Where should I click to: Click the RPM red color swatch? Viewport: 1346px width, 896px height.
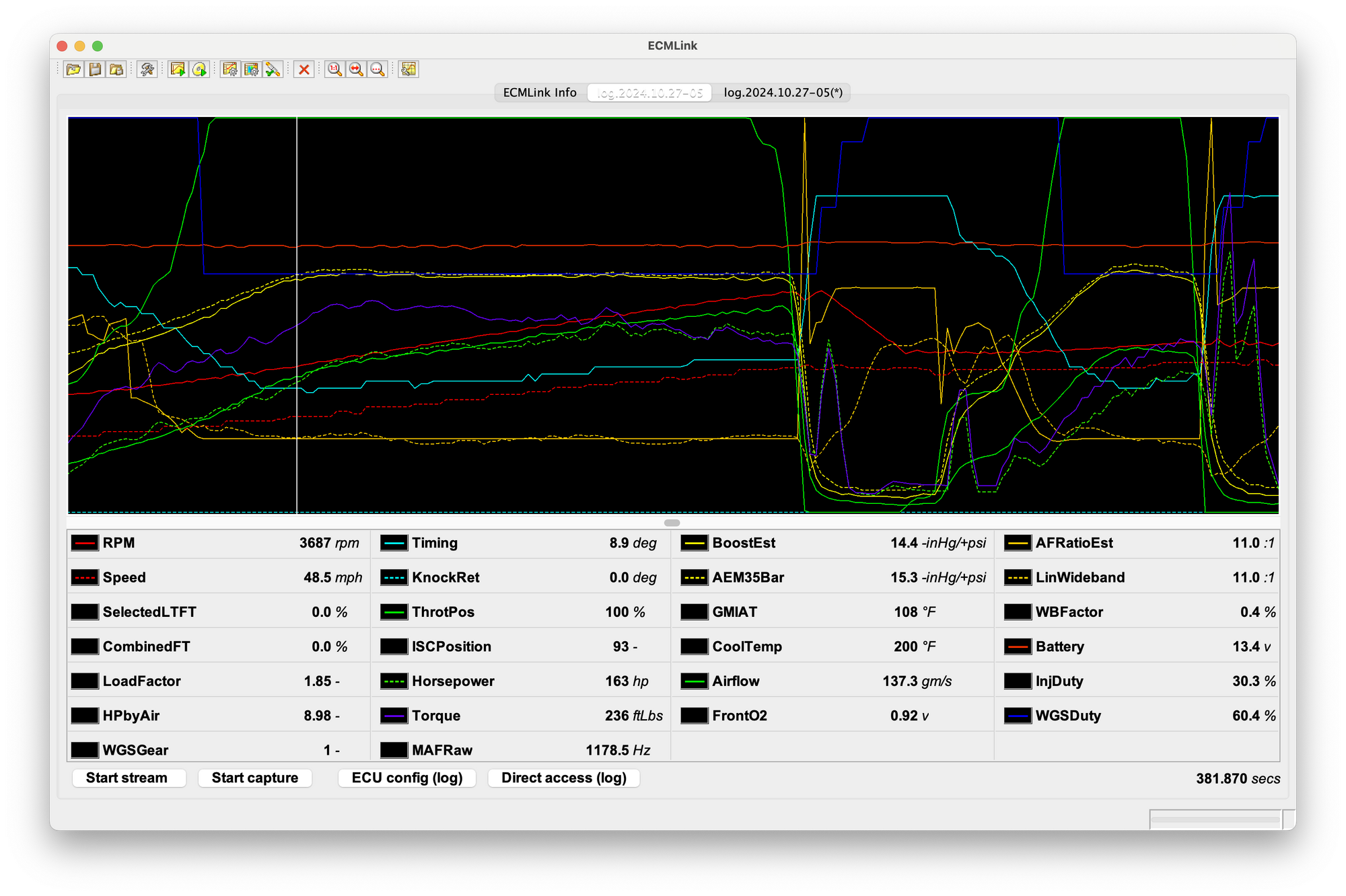click(85, 543)
